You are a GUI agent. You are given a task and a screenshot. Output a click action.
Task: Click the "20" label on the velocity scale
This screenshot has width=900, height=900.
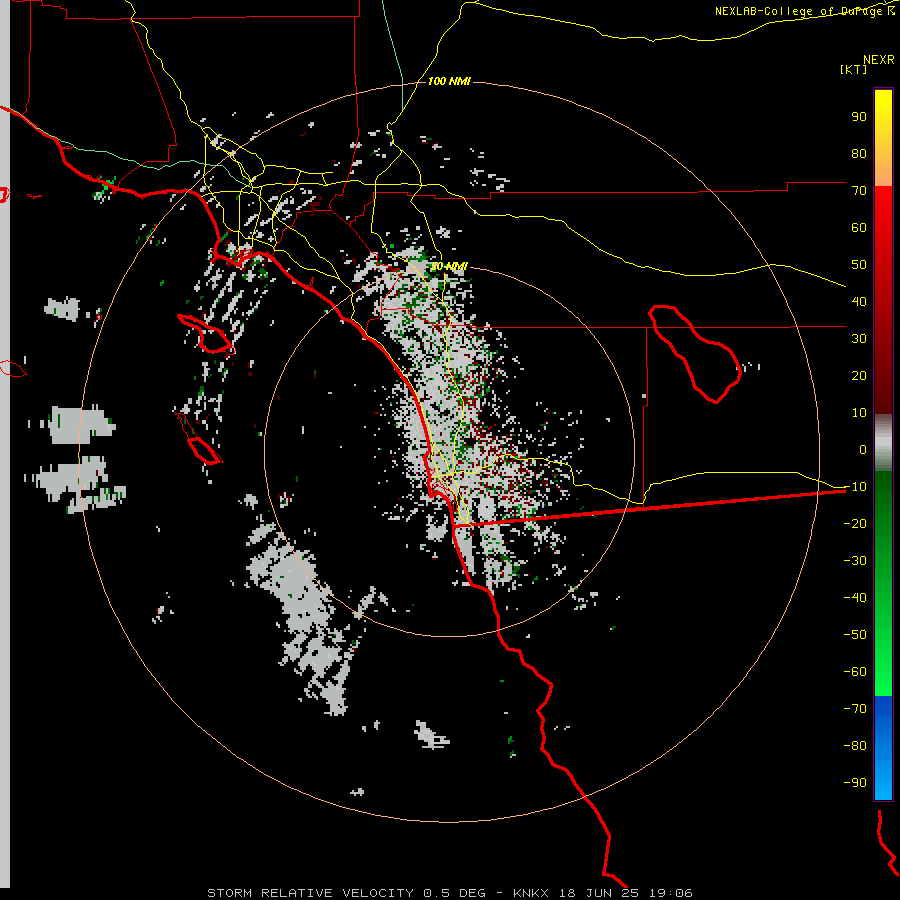pyautogui.click(x=859, y=376)
